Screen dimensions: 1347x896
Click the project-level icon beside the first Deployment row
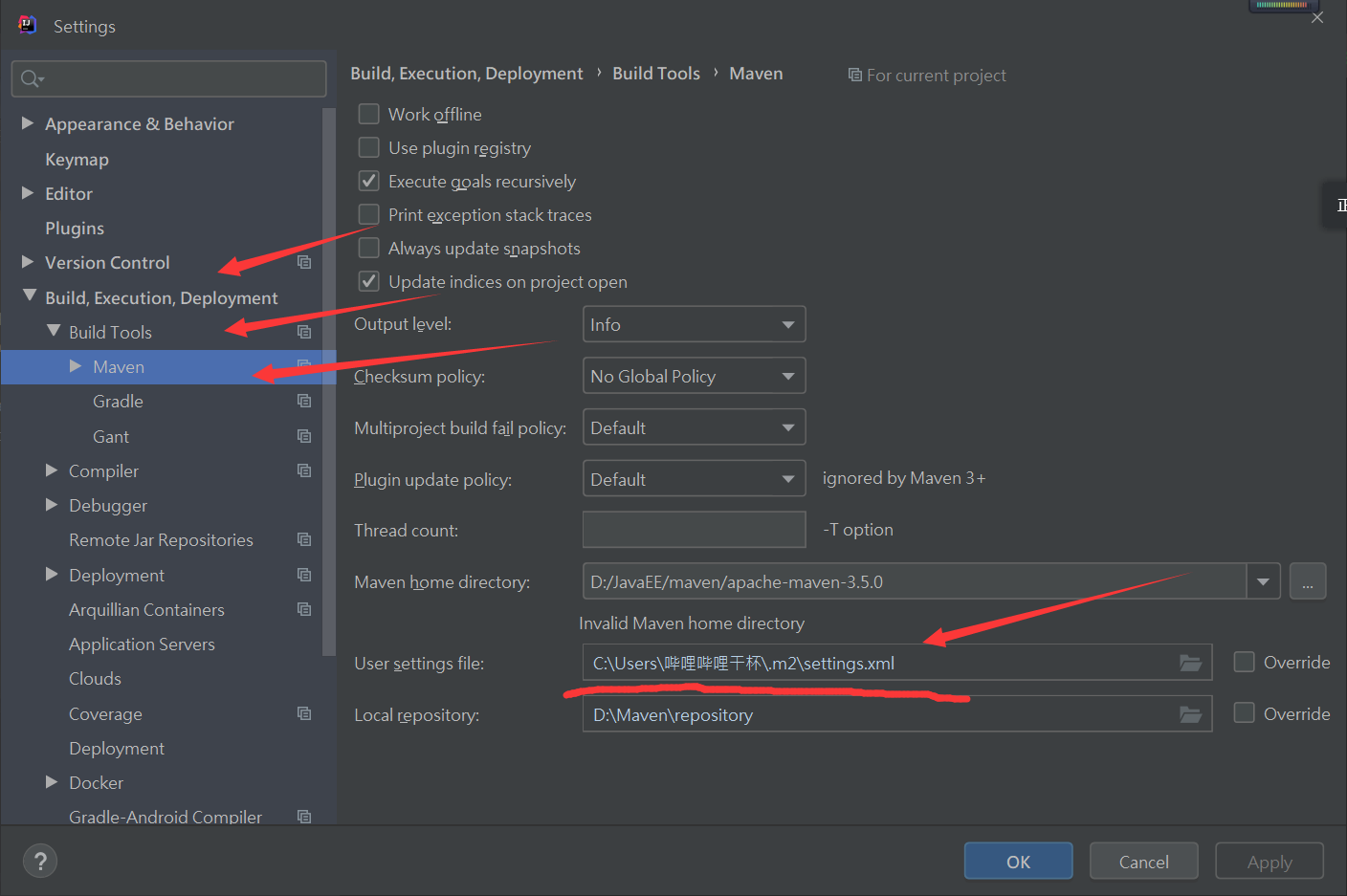pos(304,575)
